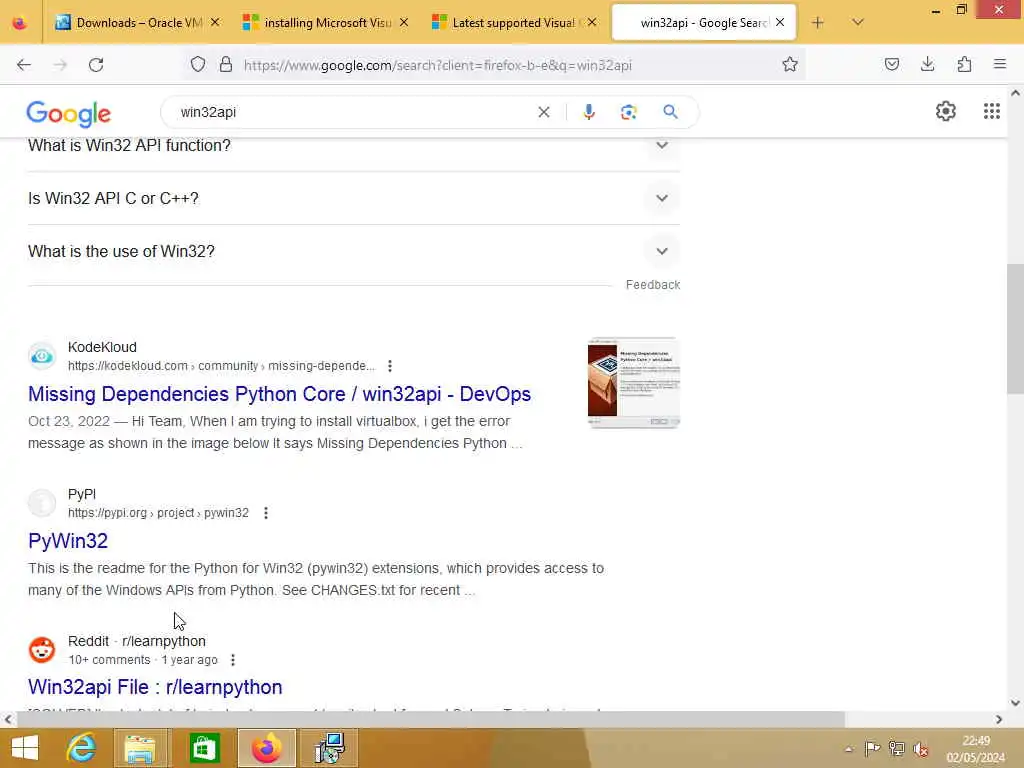Close the win32api Google Search tab

[780, 23]
